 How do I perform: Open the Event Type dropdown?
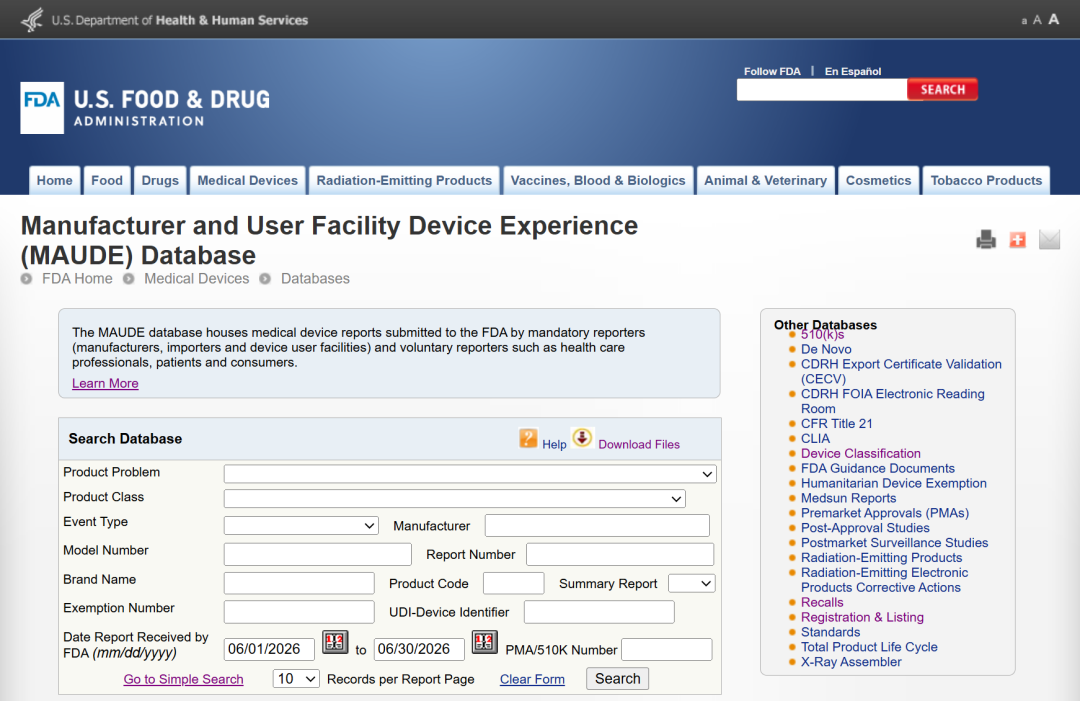tap(301, 525)
